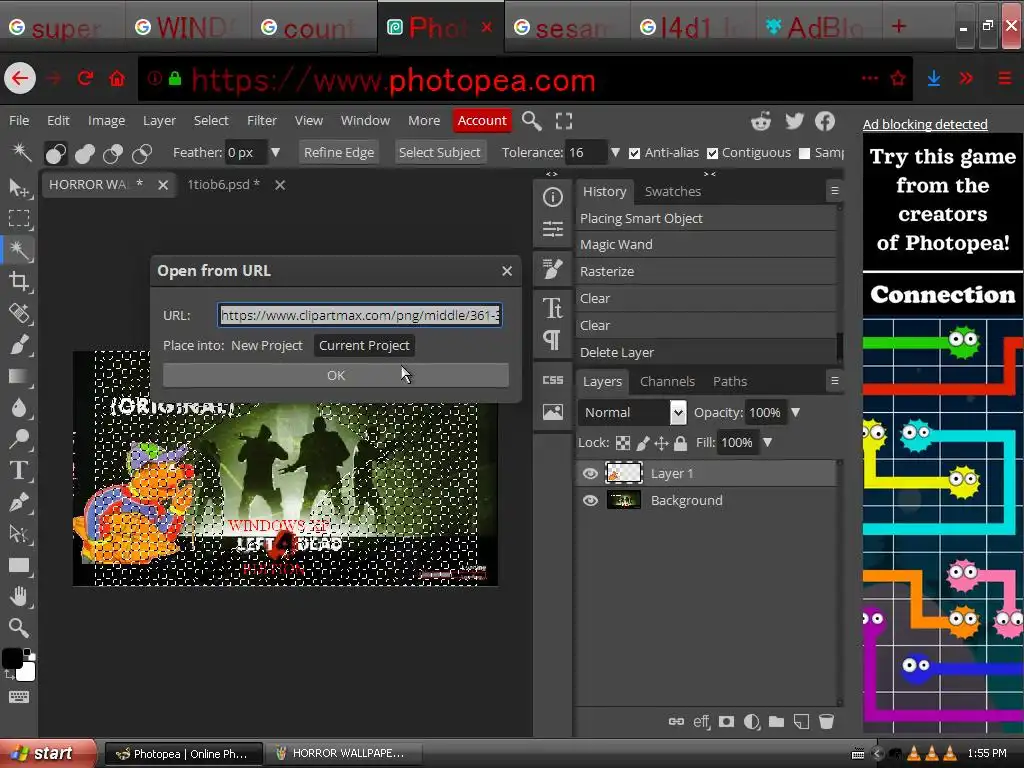This screenshot has height=768, width=1024.
Task: Open the CSS panel icon
Action: pos(552,379)
